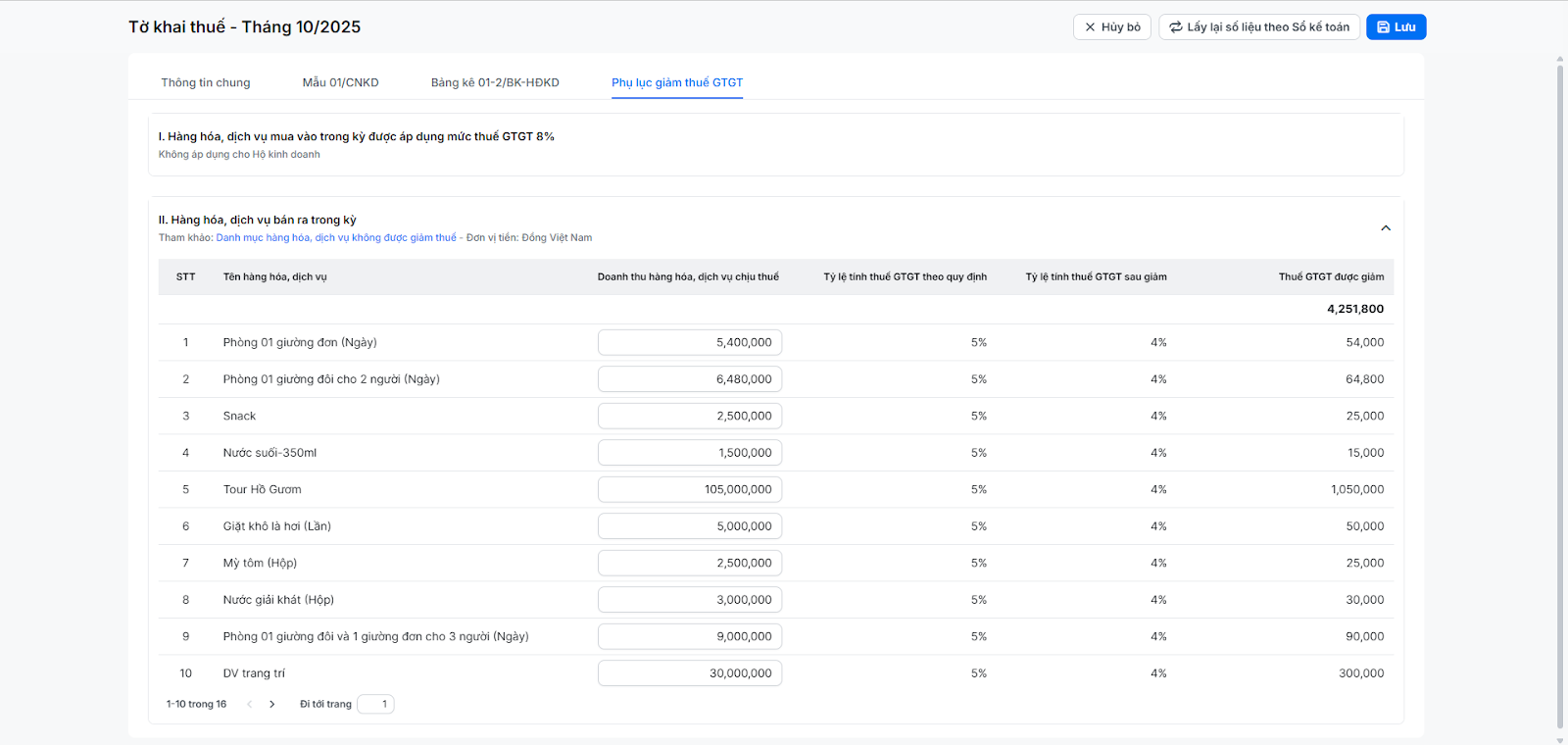Go to the previous page of results
The height and width of the screenshot is (745, 1568).
(x=250, y=704)
